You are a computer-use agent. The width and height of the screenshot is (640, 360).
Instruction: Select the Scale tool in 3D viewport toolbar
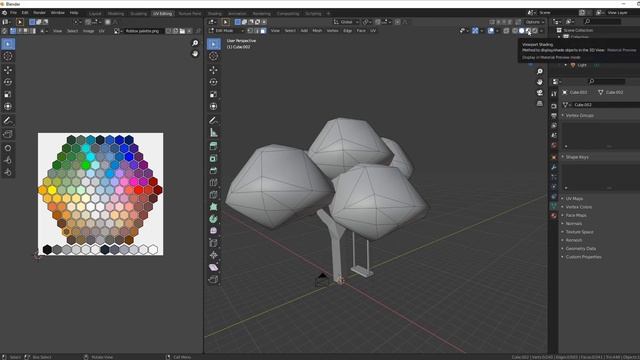[213, 94]
